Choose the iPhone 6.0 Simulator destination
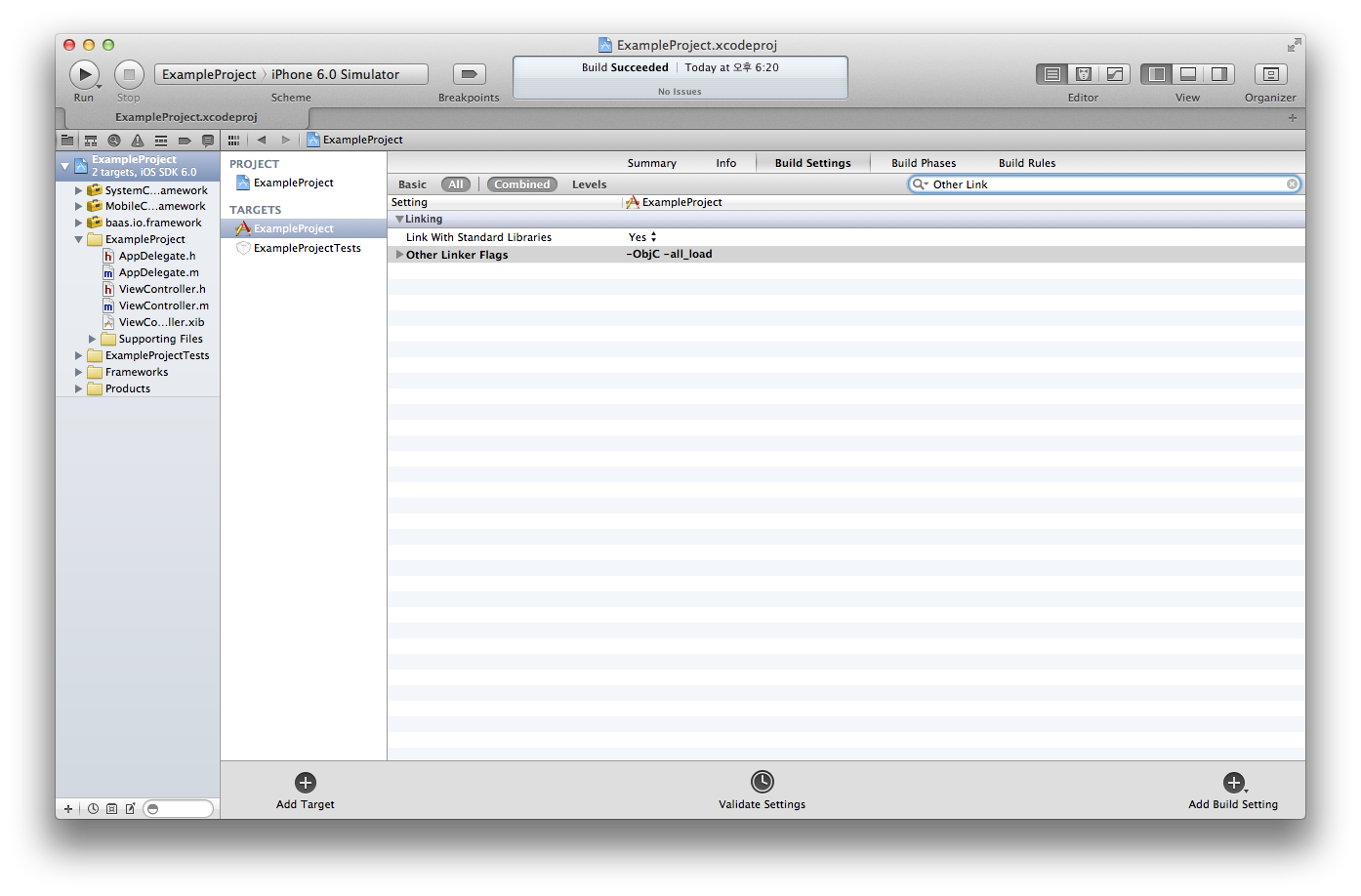 click(x=336, y=74)
